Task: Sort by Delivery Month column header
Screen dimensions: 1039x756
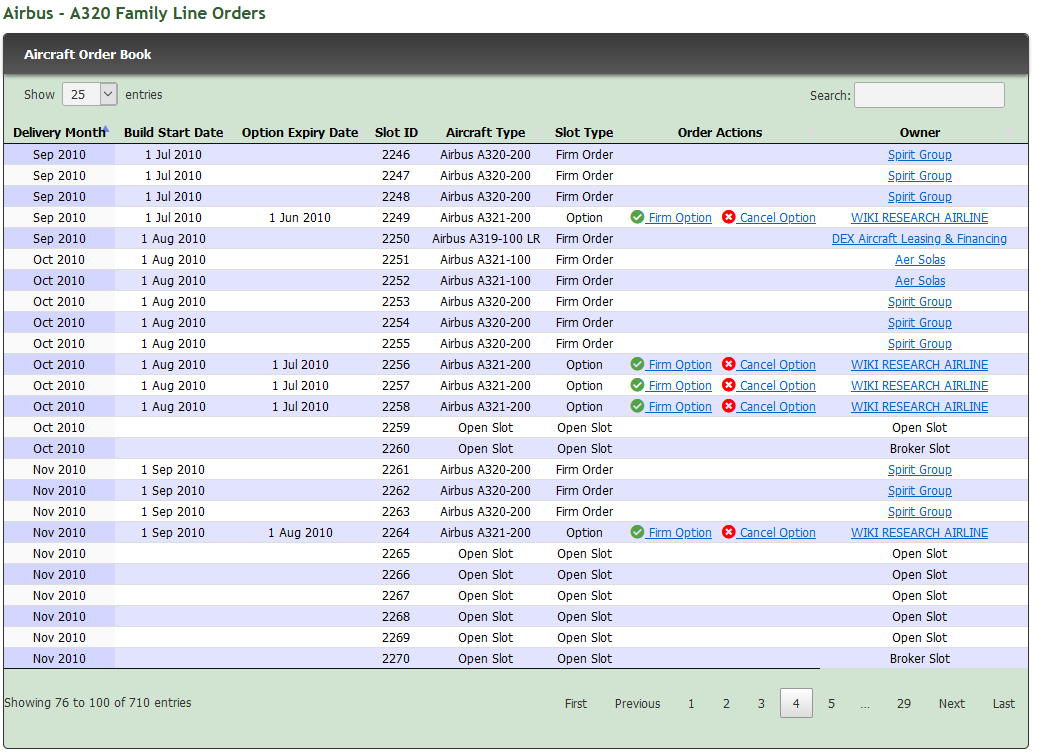Action: tap(58, 132)
